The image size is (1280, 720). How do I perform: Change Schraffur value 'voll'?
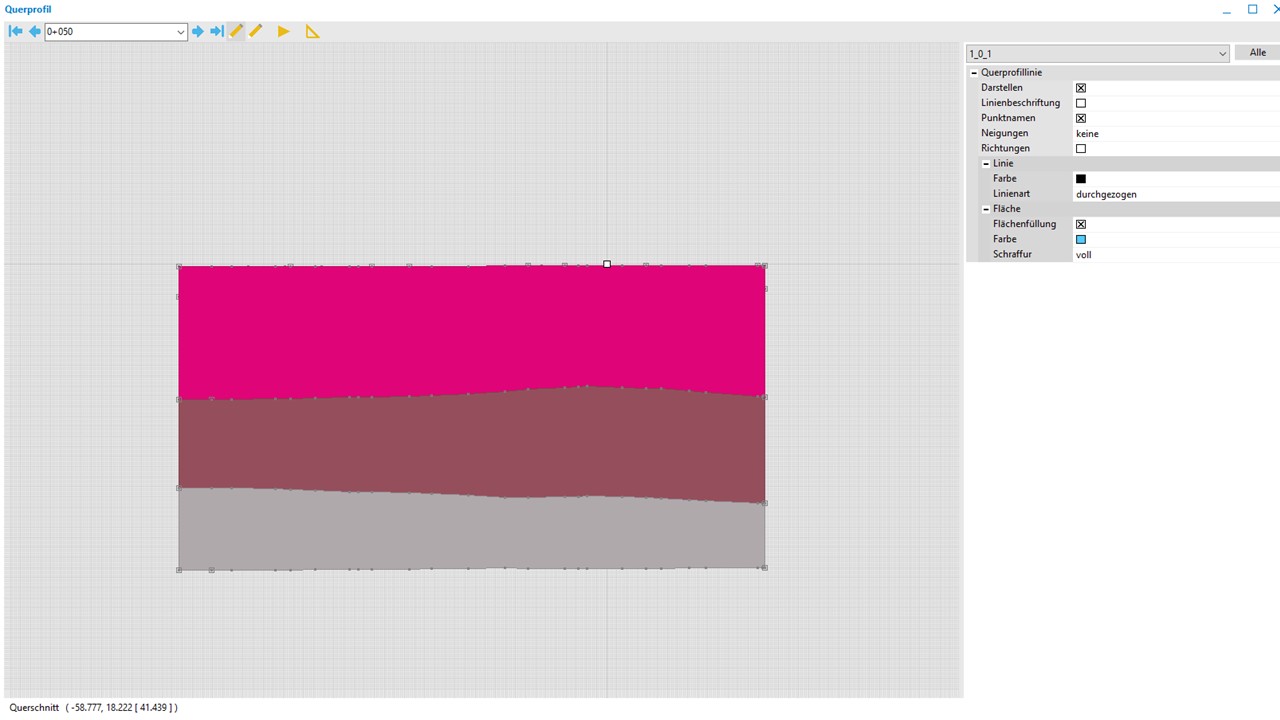click(1176, 255)
